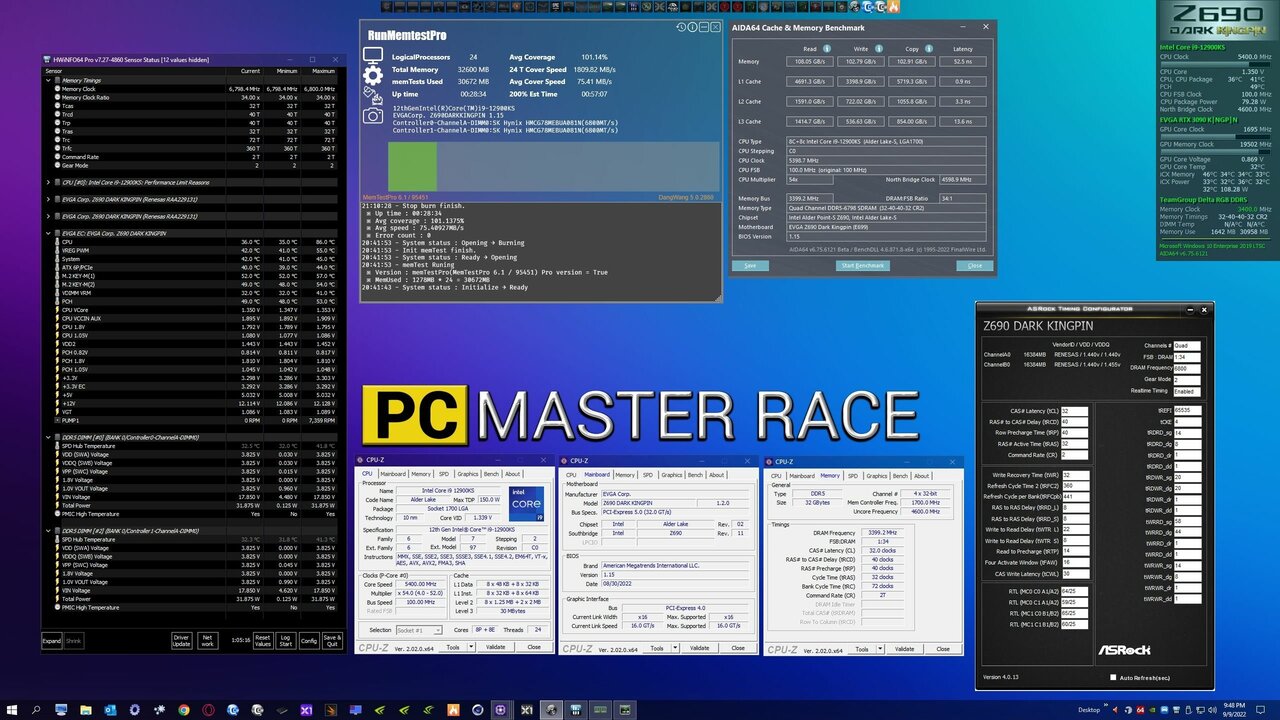1280x720 pixels.
Task: Click Start Benchmark in AIDA64
Action: [x=862, y=265]
